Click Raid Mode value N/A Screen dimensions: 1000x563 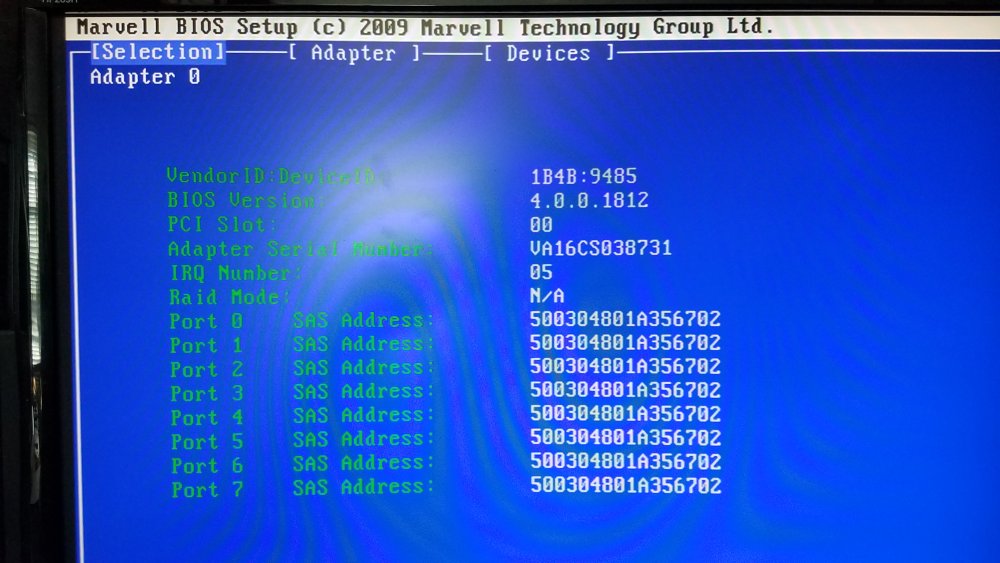pyautogui.click(x=547, y=295)
